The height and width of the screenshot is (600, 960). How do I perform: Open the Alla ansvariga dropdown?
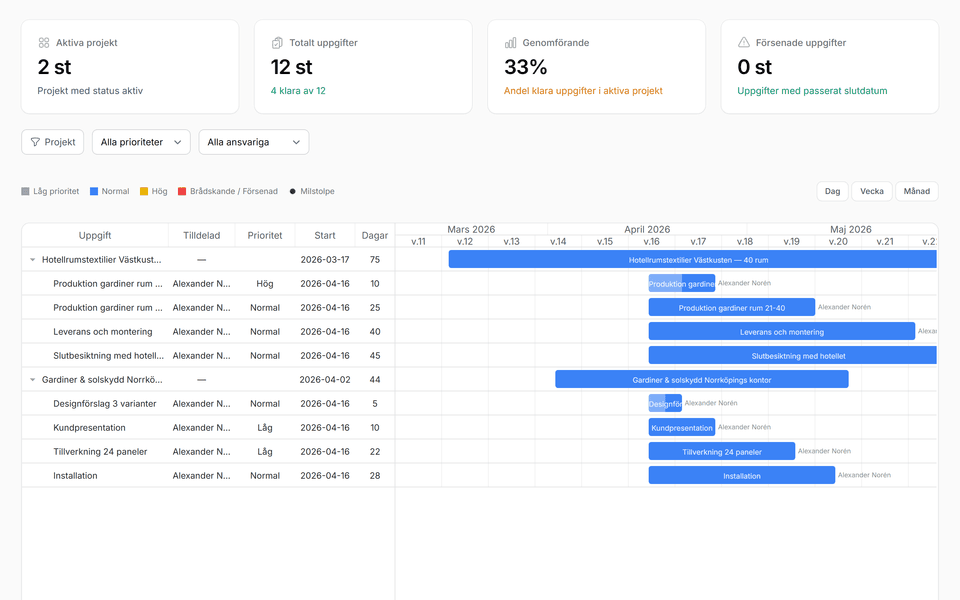[x=253, y=141]
